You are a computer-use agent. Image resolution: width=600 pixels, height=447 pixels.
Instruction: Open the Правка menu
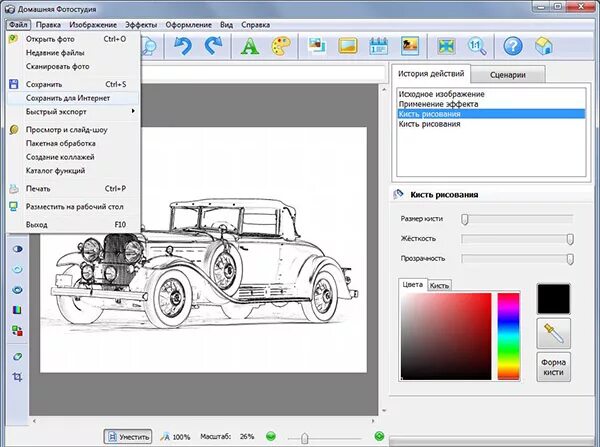point(48,24)
